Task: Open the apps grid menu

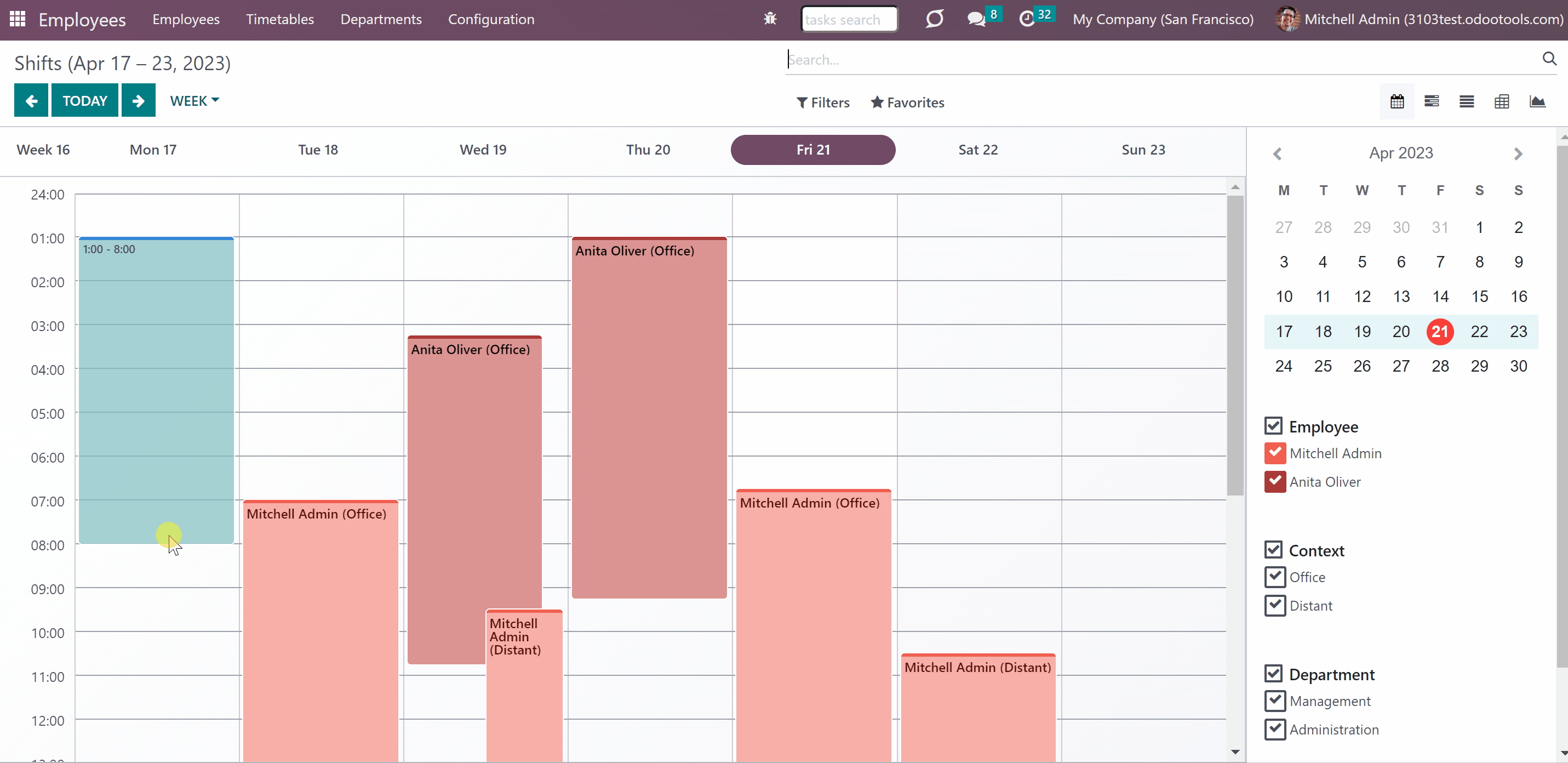Action: pyautogui.click(x=18, y=19)
